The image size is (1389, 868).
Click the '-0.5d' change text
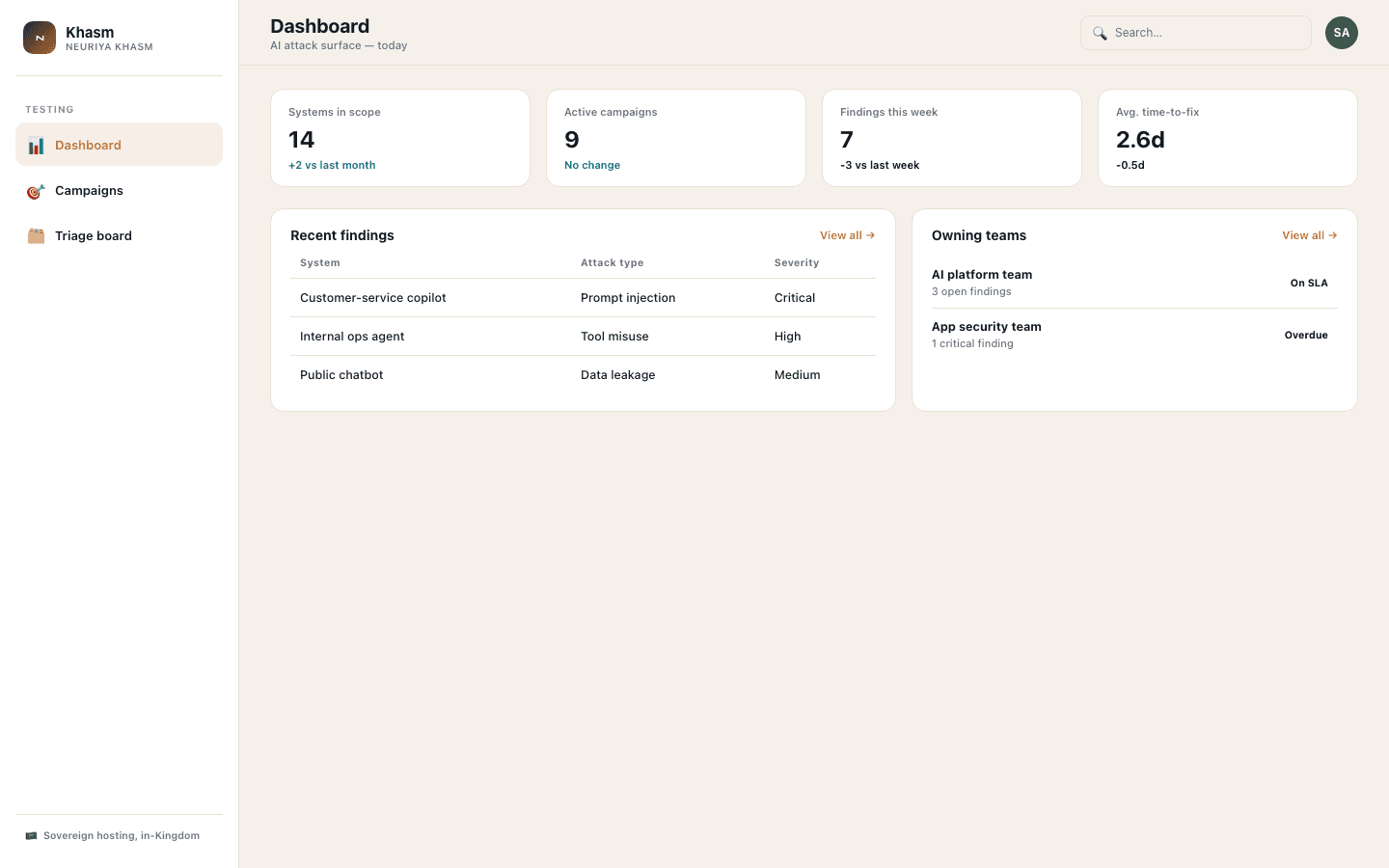1130,165
